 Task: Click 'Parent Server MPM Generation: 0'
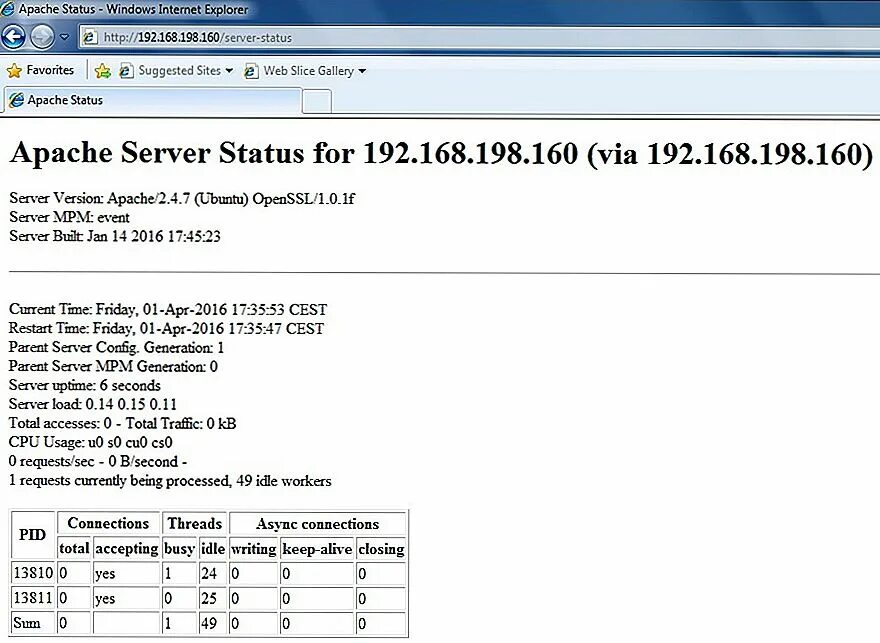[x=113, y=366]
